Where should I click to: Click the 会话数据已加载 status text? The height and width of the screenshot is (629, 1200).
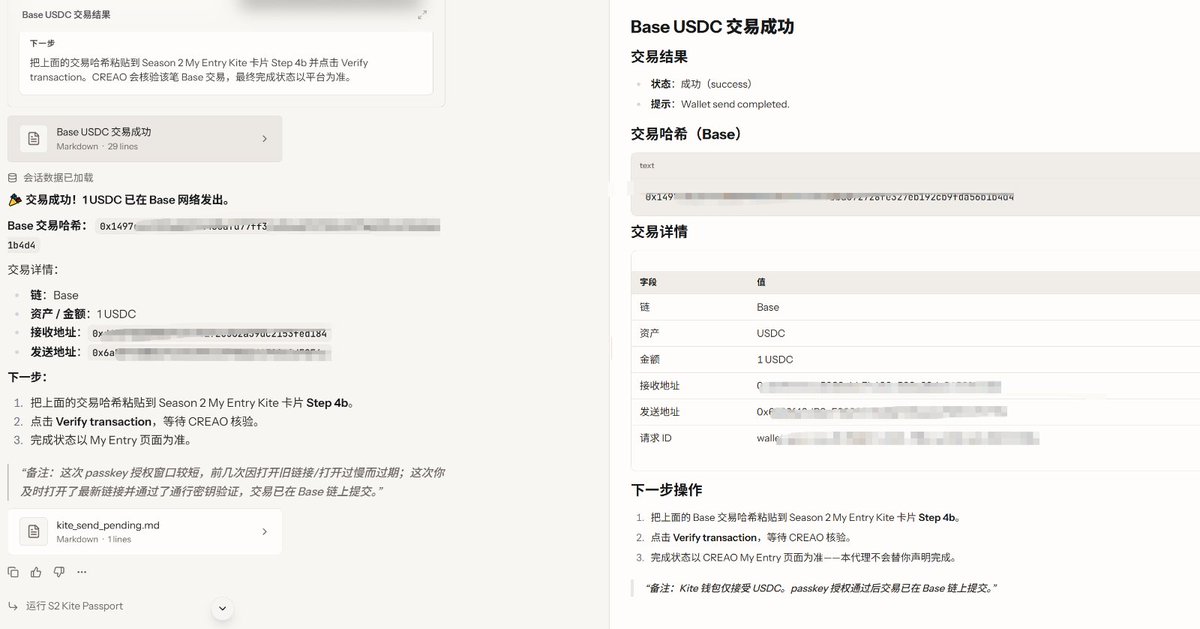58,177
